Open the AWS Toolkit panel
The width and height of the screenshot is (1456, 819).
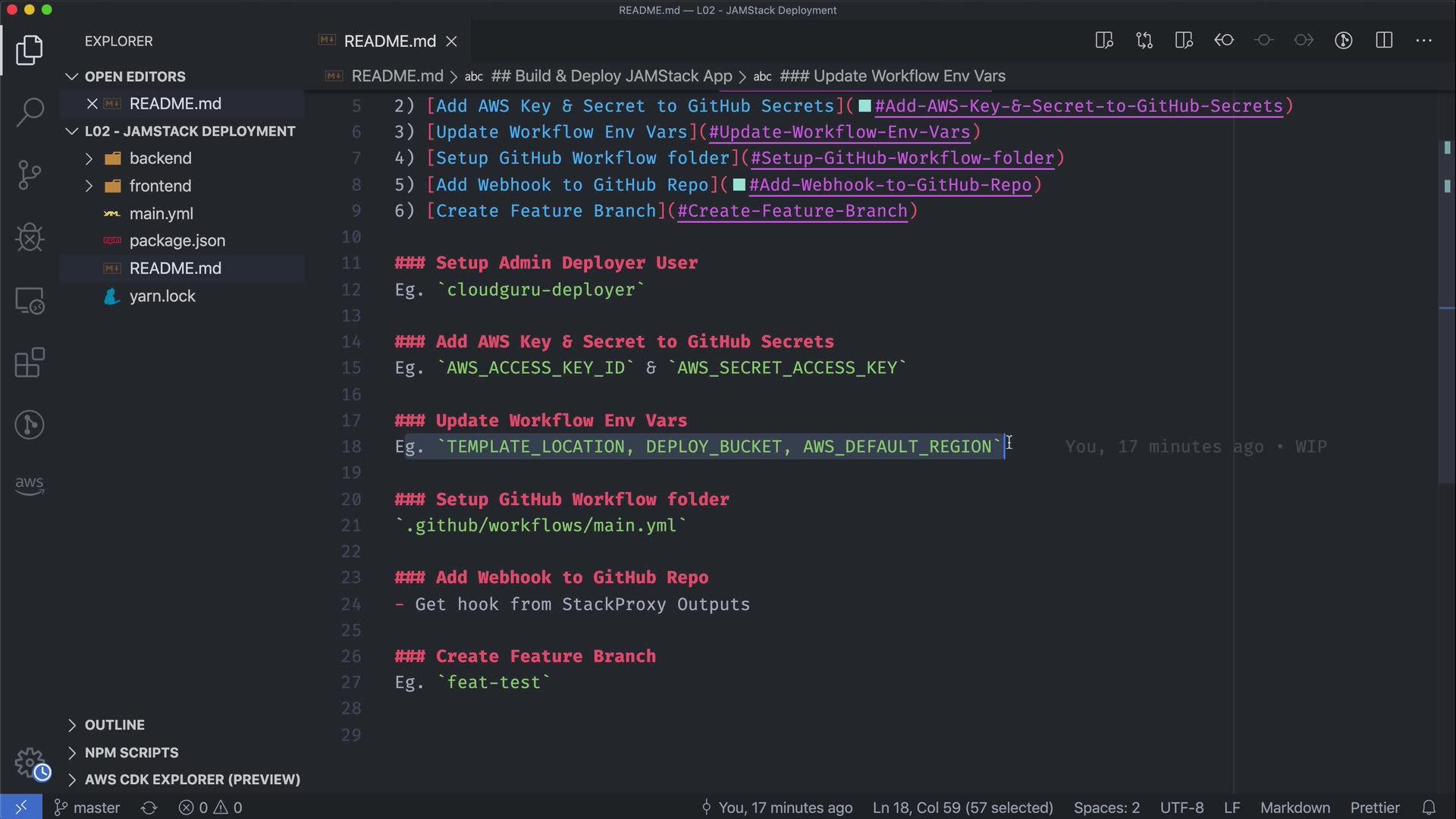click(30, 485)
